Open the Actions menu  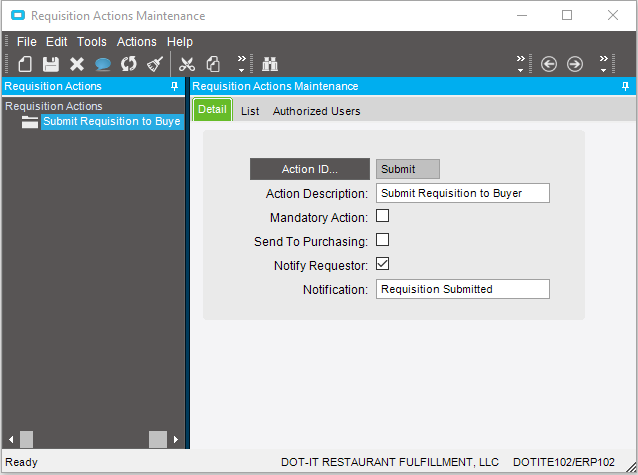tap(137, 42)
